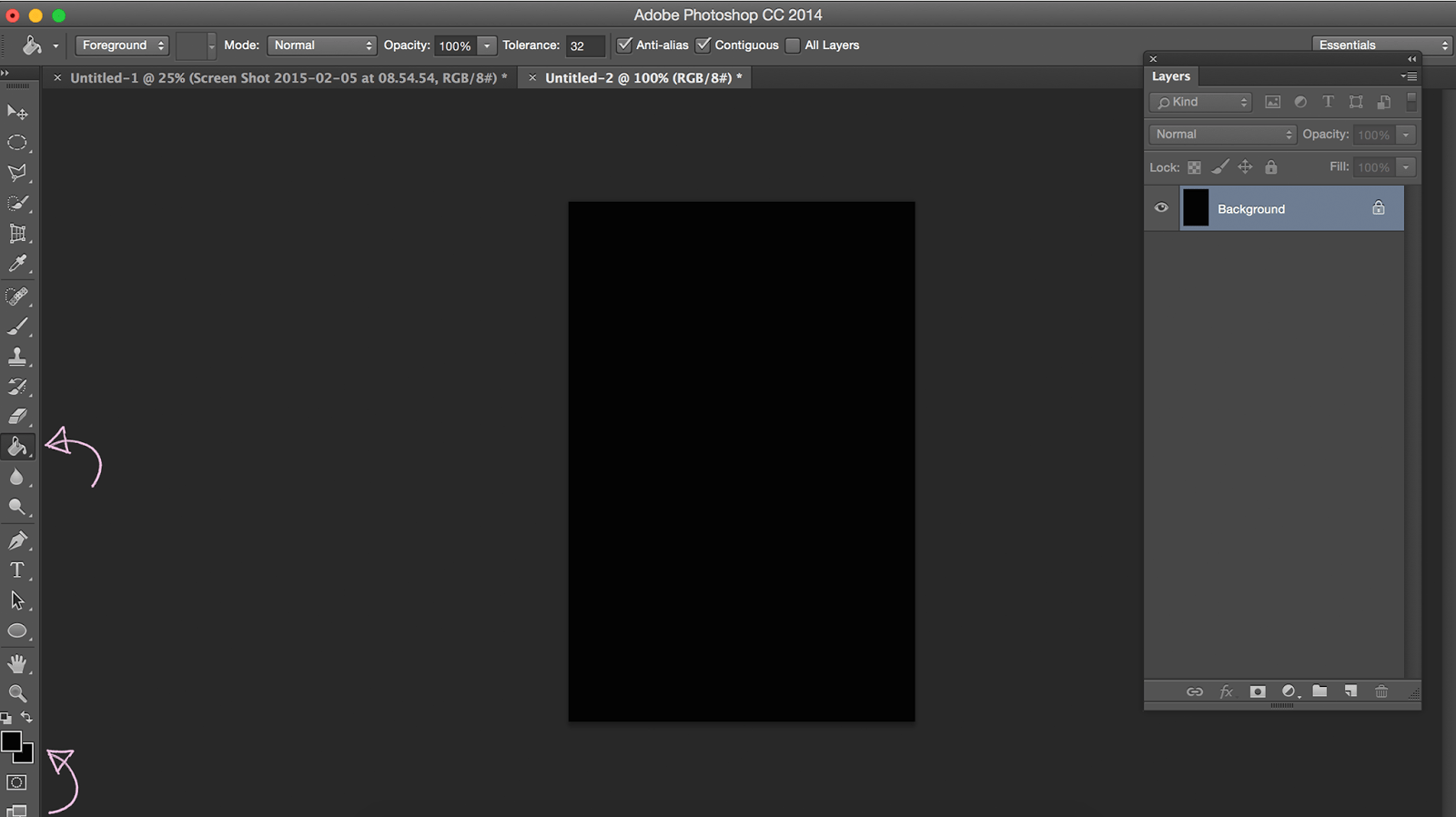Select the History Brush tool

point(17,387)
